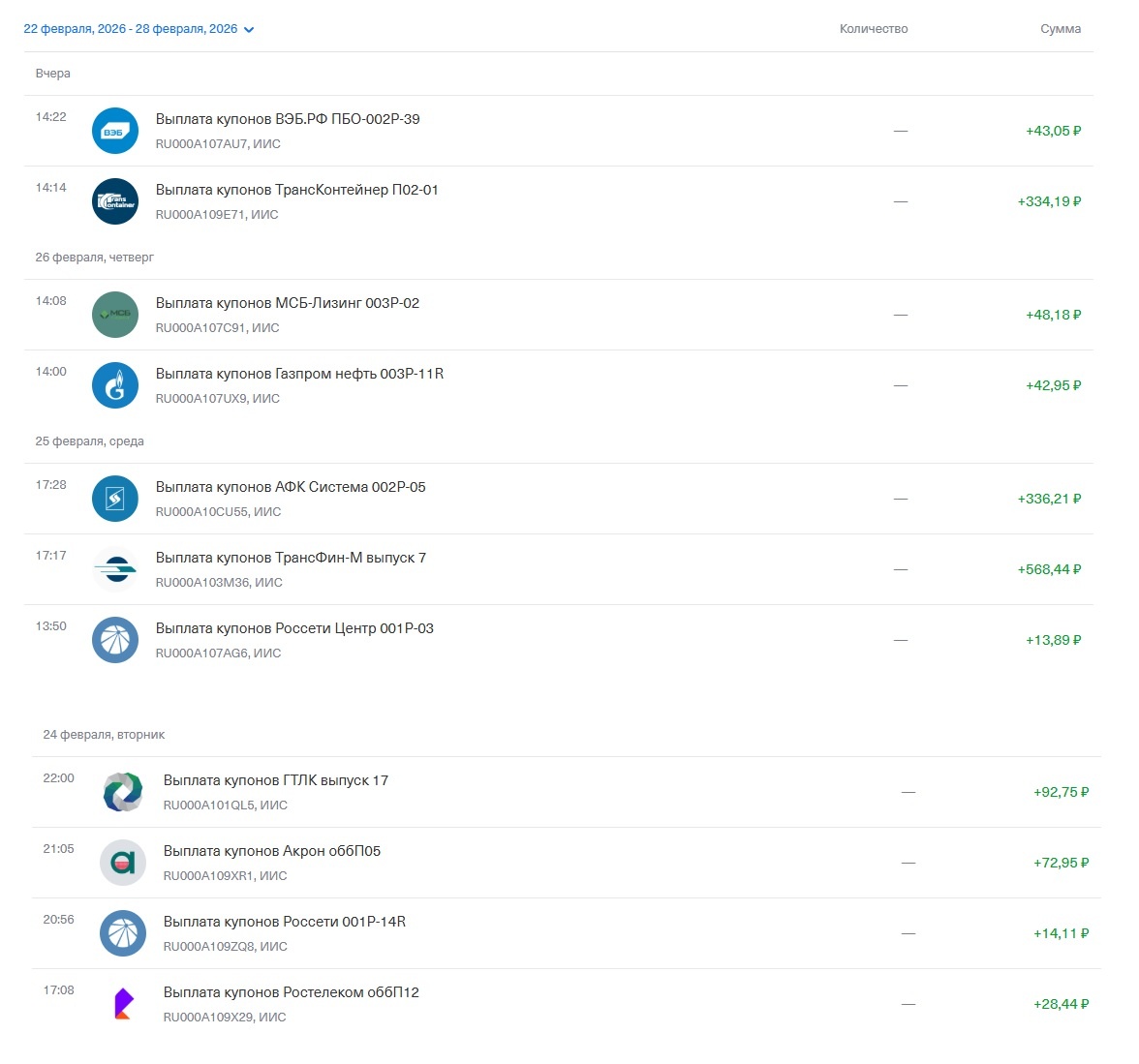This screenshot has height=1064, width=1139.
Task: Click the Сумма column header
Action: [1061, 29]
